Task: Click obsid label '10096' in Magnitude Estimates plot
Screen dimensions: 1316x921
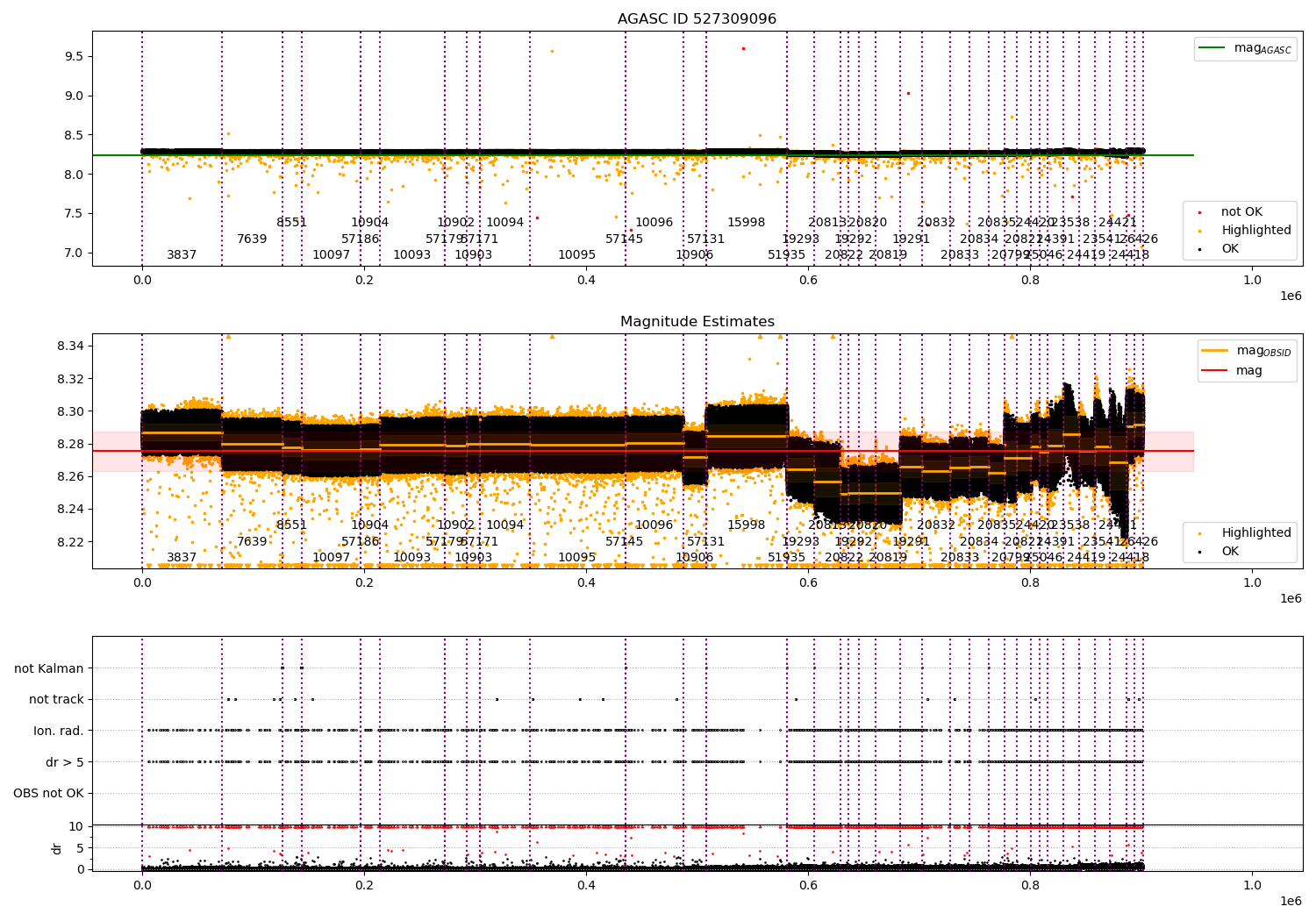Action: 654,525
